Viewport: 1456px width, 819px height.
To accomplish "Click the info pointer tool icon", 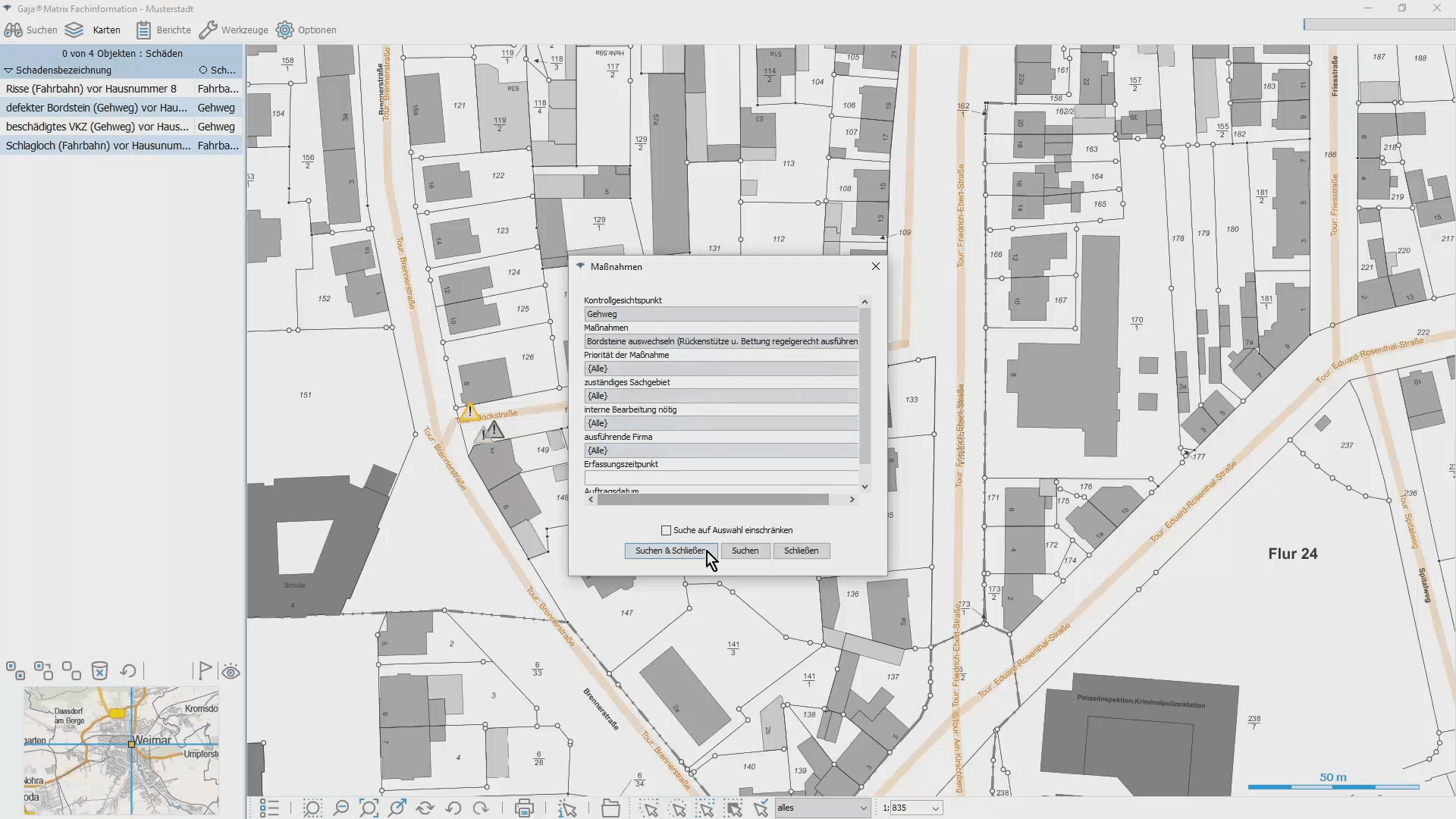I will click(x=567, y=808).
